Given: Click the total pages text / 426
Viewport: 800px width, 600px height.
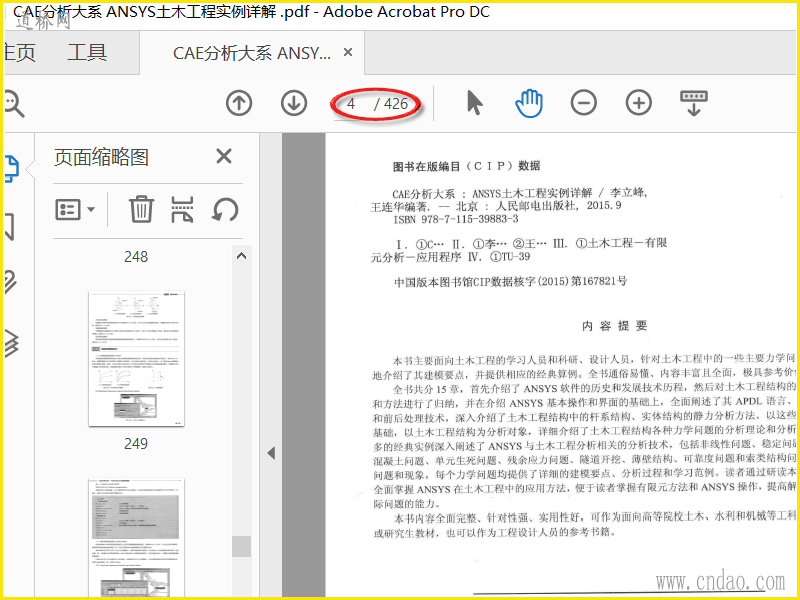Looking at the screenshot, I should pyautogui.click(x=391, y=104).
